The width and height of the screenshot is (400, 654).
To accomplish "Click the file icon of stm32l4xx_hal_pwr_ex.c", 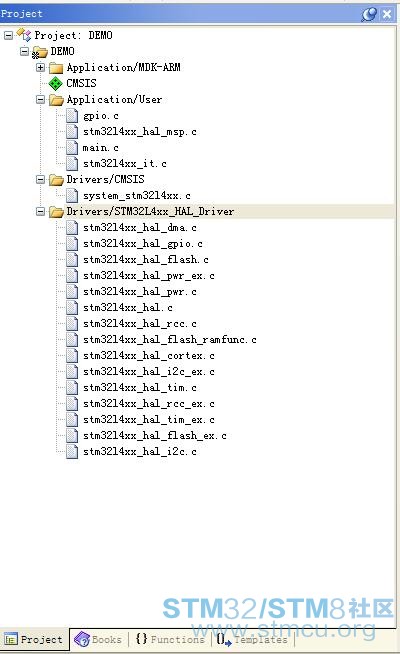I will tap(72, 276).
